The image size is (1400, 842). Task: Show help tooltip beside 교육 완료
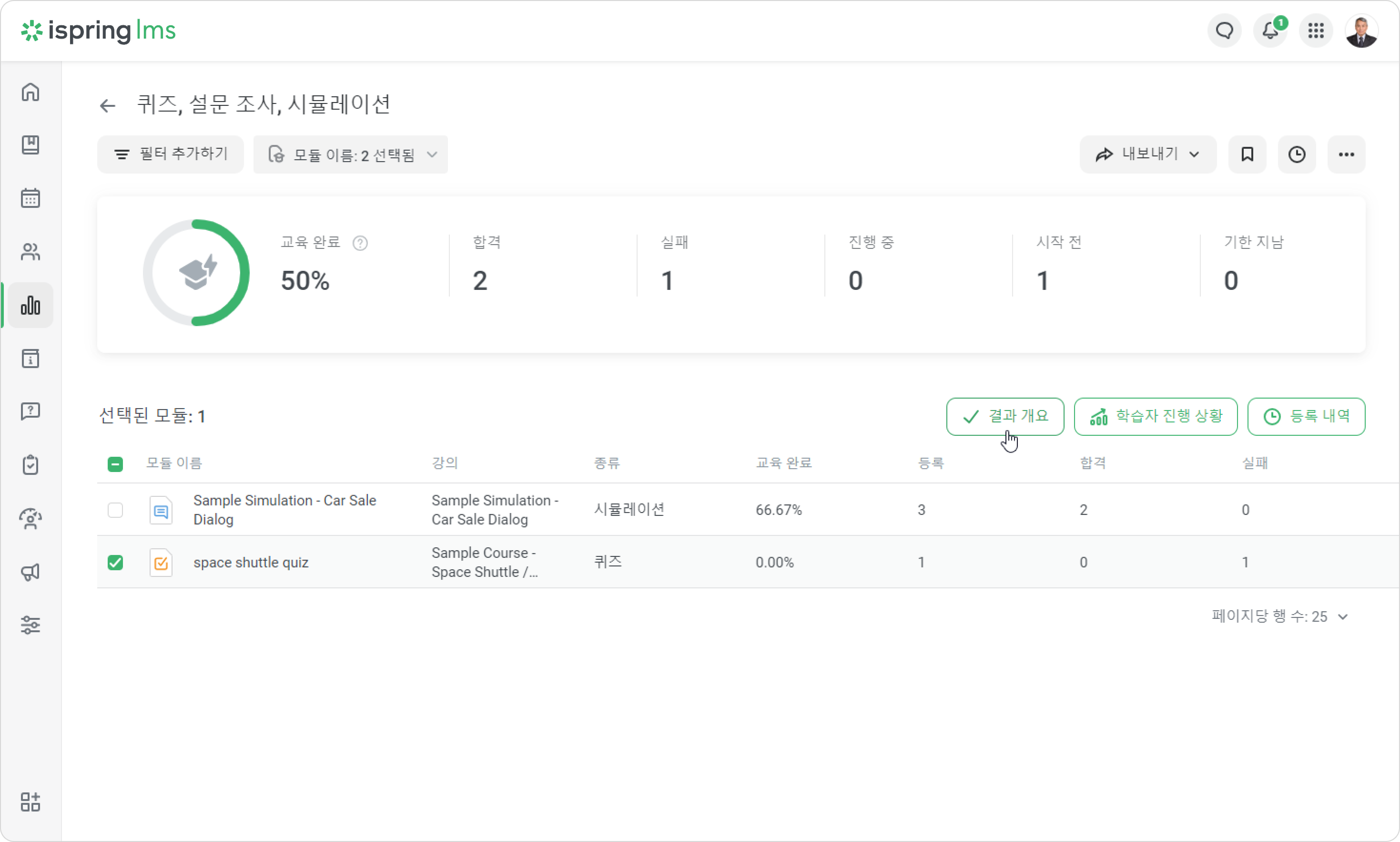(360, 243)
